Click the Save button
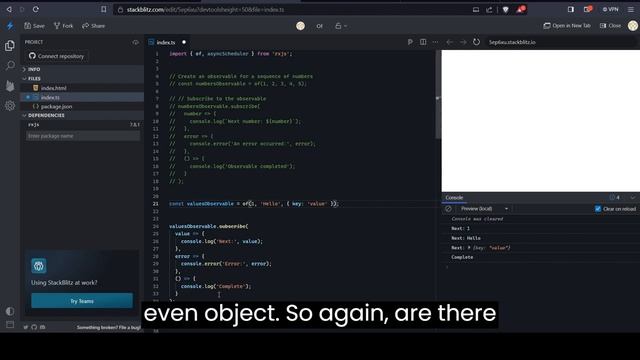Viewport: 640px width, 360px height. 34,26
